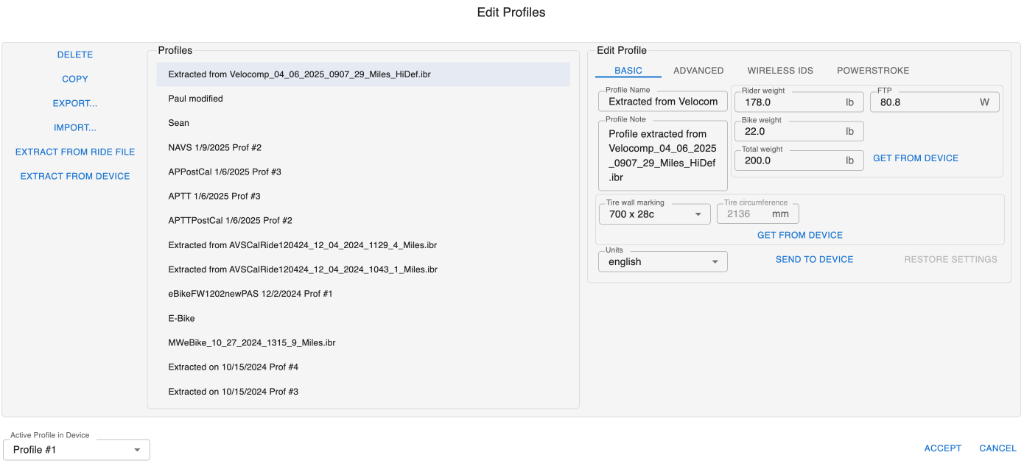Click the Rider weight input field
Screen dimensions: 1024x469
point(790,102)
